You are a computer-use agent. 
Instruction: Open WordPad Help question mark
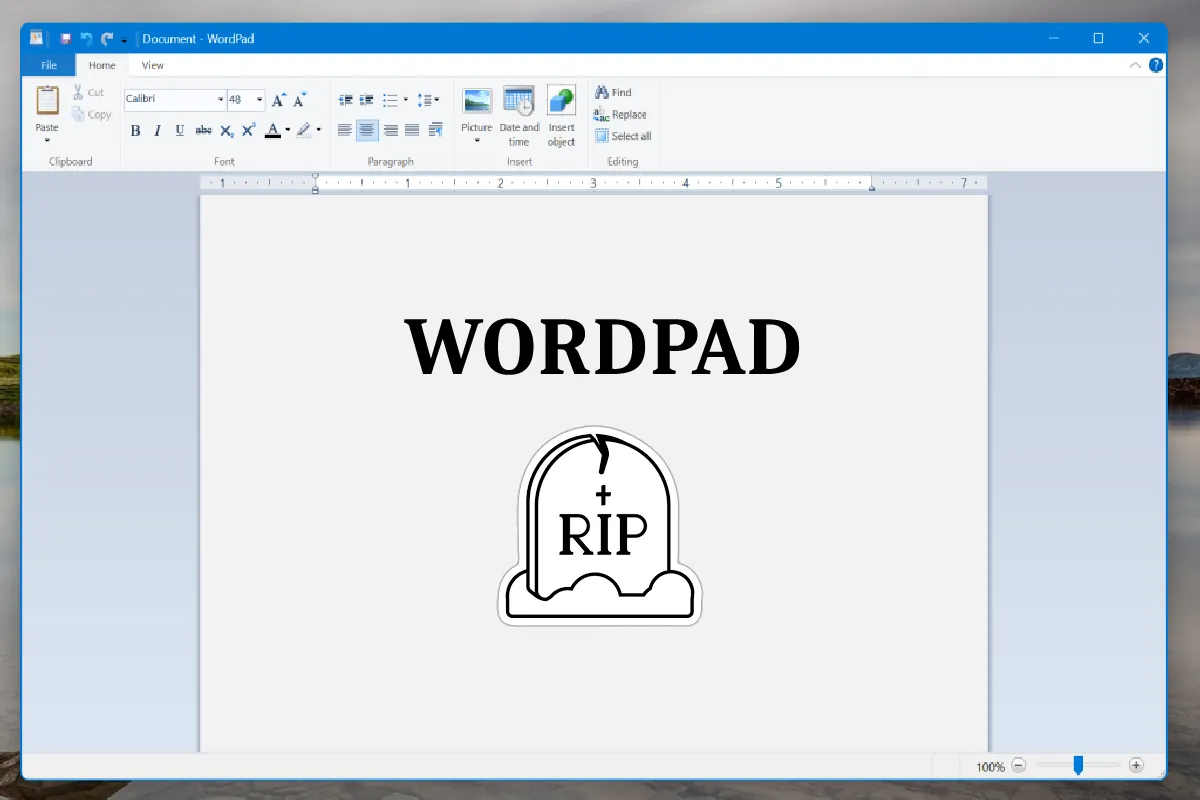pos(1156,65)
